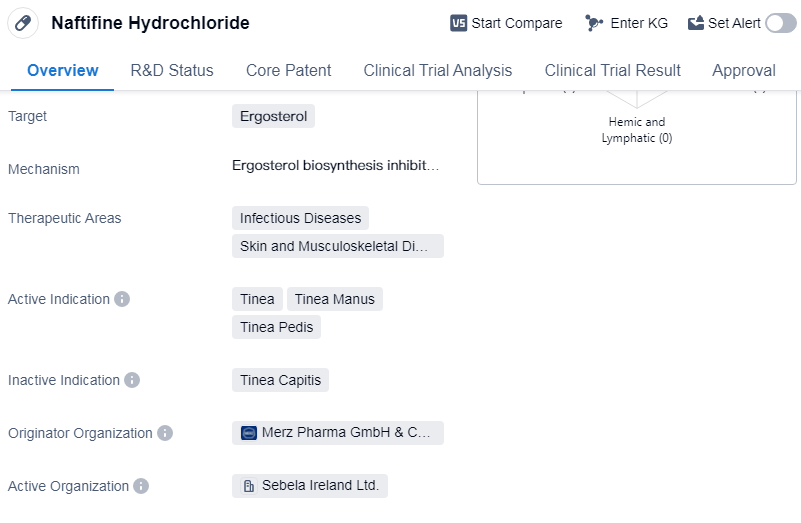
Task: Click the Sebela Ireland building icon
Action: (x=249, y=486)
